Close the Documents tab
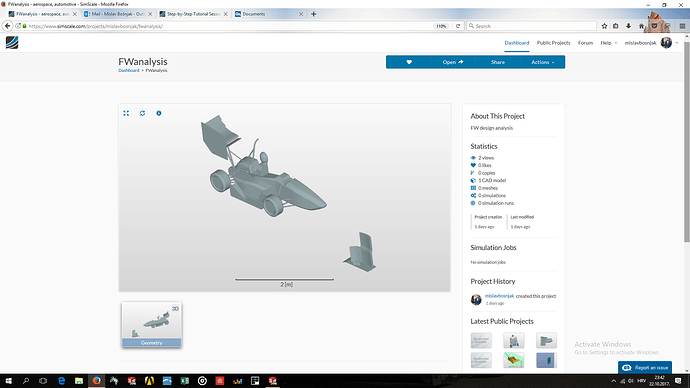The width and height of the screenshot is (690, 388). click(x=301, y=14)
